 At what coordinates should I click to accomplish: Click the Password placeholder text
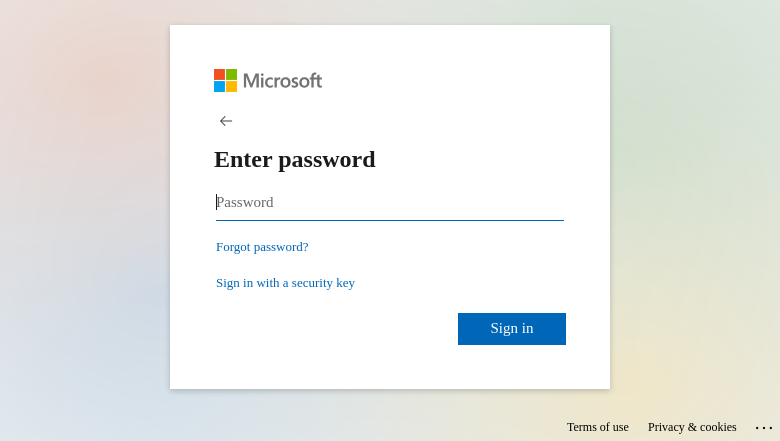(x=245, y=202)
